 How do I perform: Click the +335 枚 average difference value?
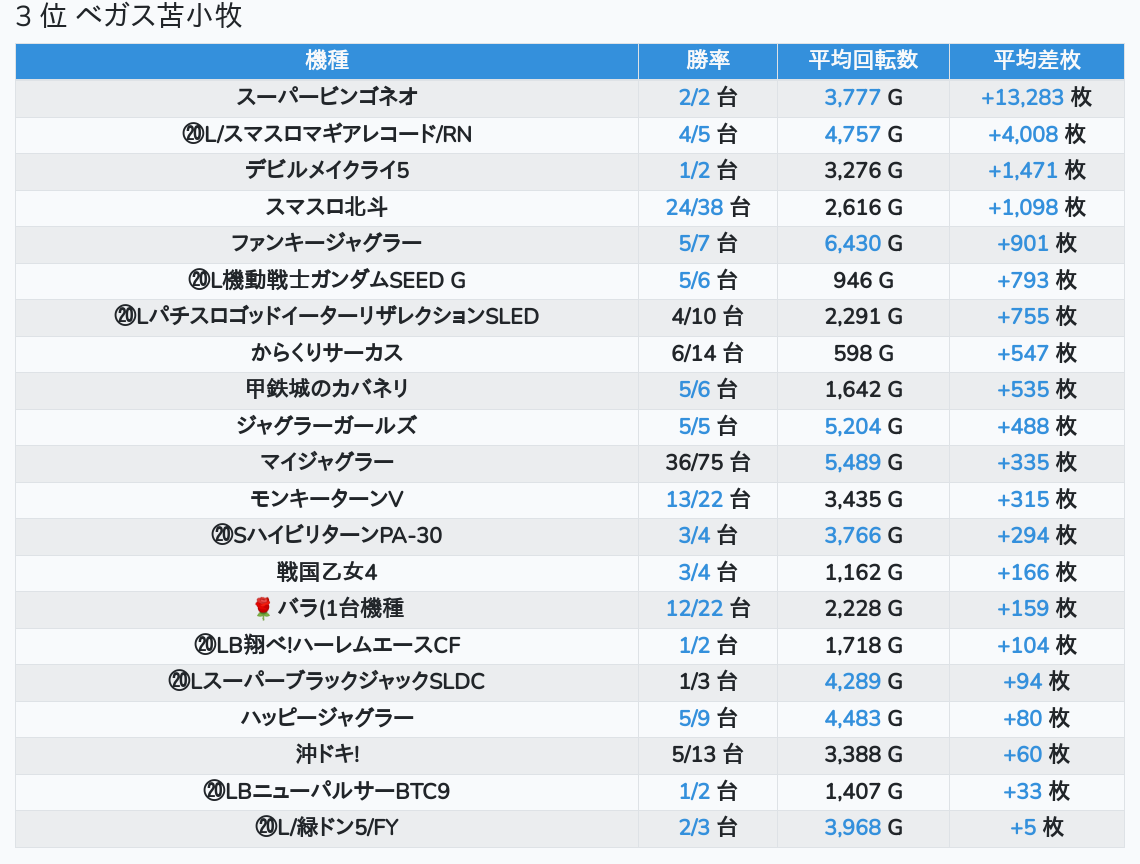(x=1036, y=462)
